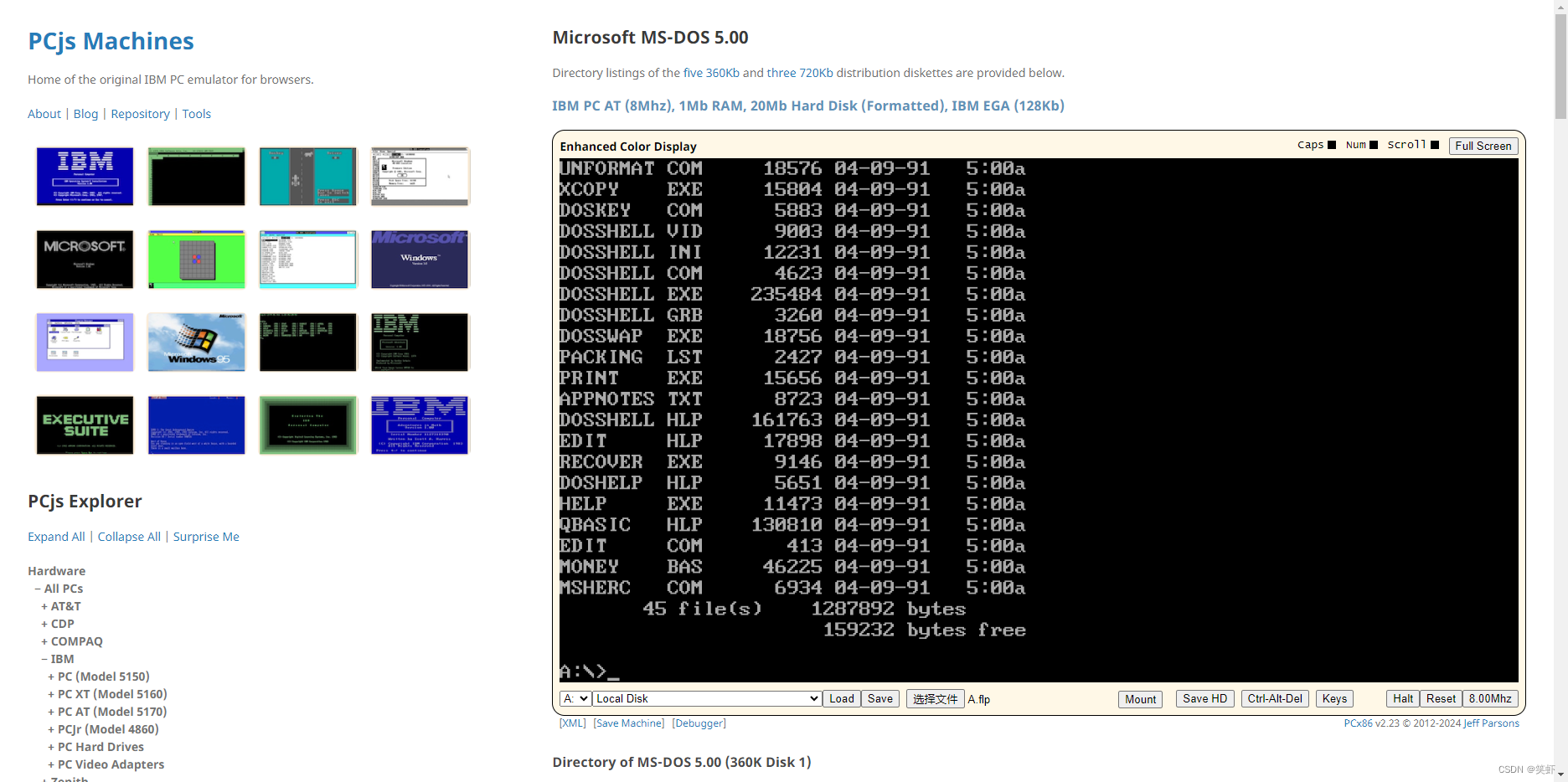Click the Full Screen button

point(1483,146)
